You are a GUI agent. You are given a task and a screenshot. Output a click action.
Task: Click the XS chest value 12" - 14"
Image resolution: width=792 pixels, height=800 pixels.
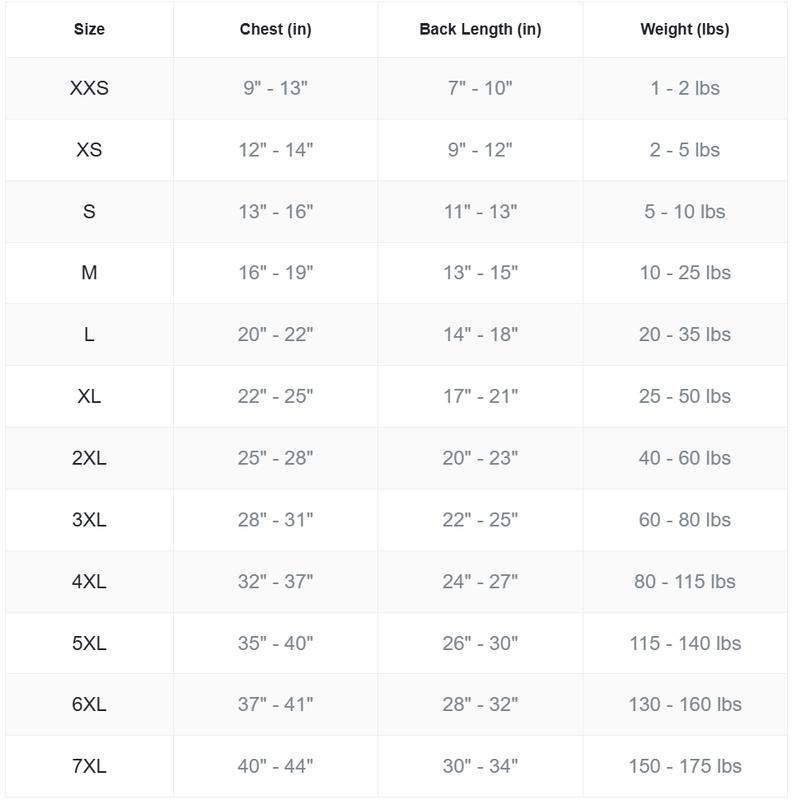point(275,150)
